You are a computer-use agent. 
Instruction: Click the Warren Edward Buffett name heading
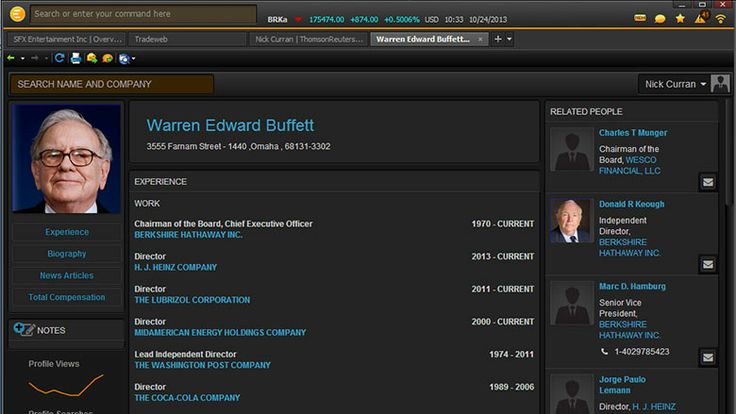(x=230, y=125)
